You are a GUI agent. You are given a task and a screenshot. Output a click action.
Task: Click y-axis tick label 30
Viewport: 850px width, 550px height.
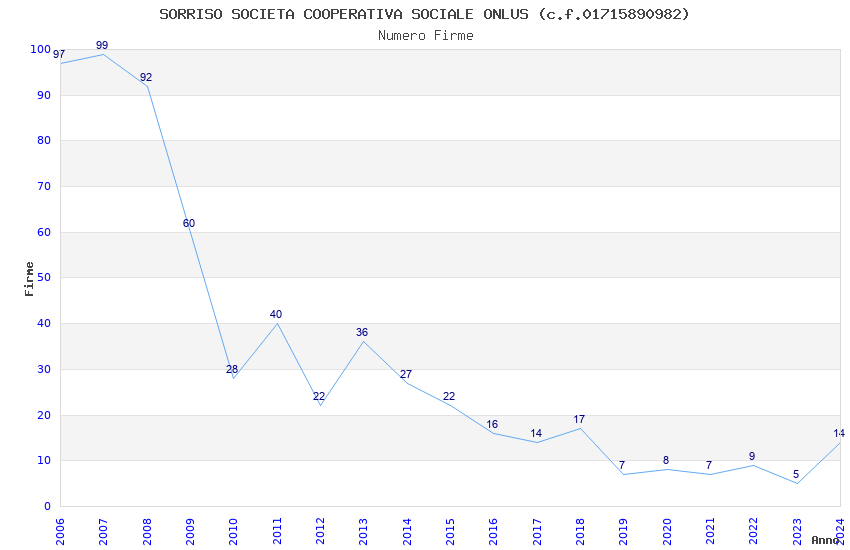[x=44, y=370]
